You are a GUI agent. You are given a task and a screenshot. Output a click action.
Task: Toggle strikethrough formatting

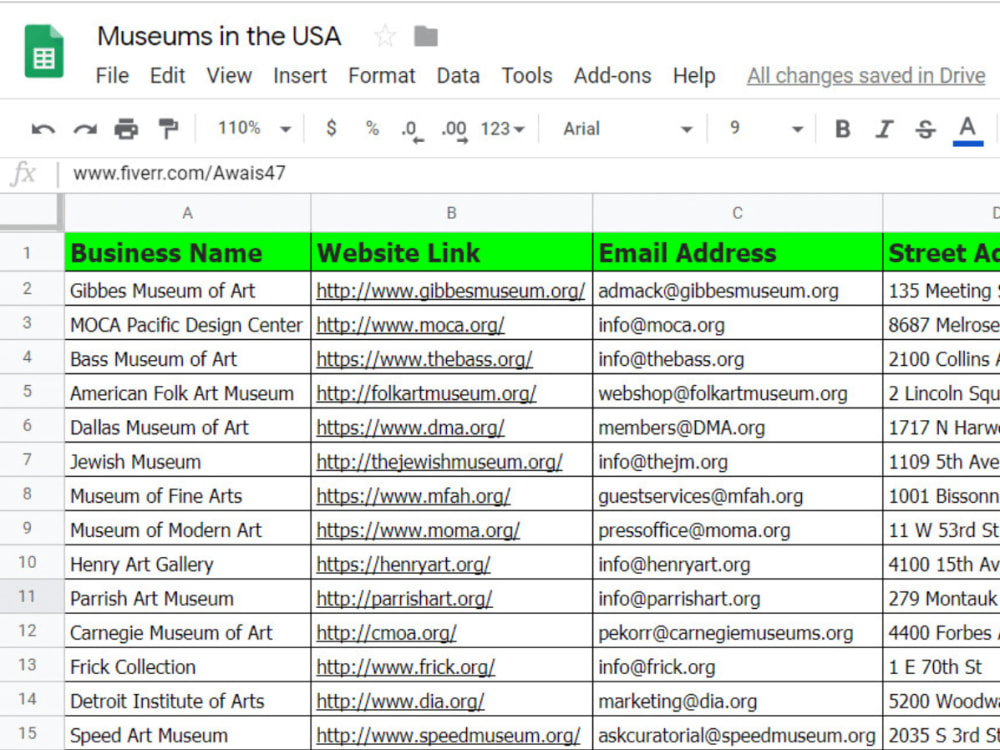coord(925,129)
